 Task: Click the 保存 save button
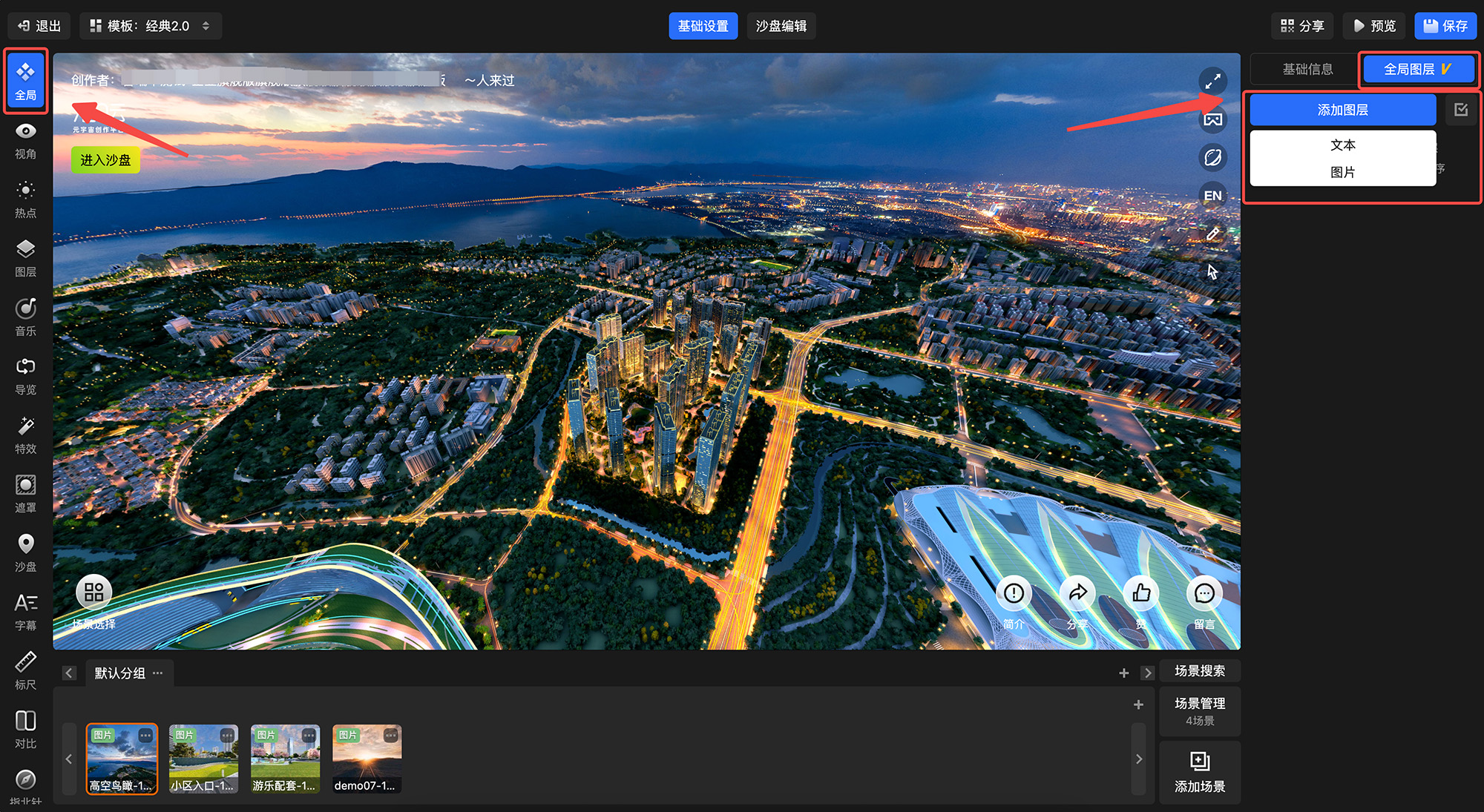tap(1445, 26)
